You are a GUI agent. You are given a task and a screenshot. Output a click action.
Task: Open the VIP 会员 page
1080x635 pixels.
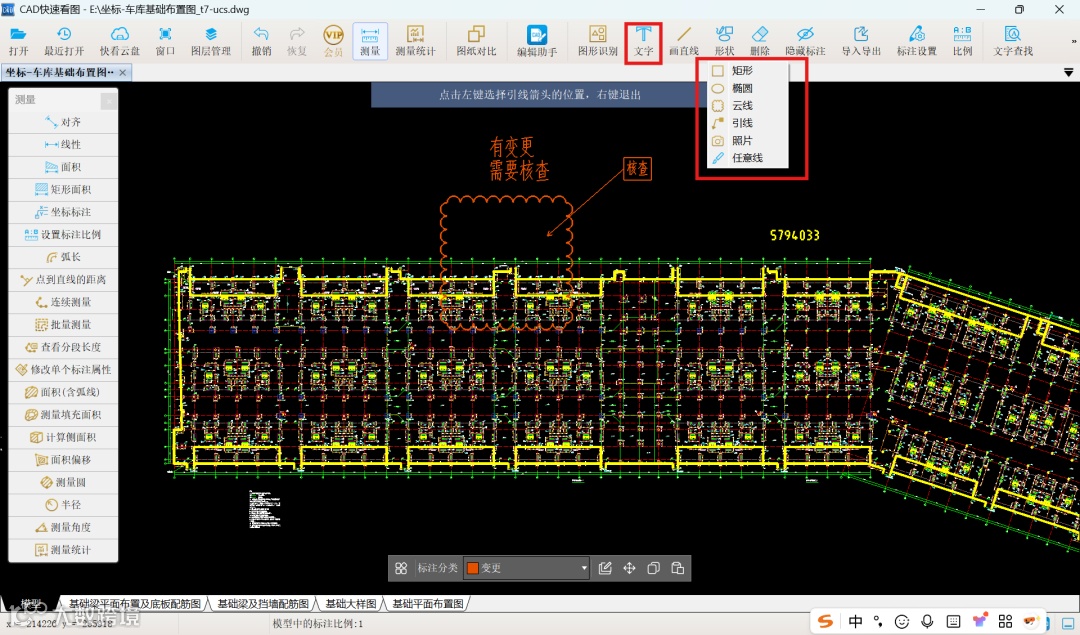pyautogui.click(x=333, y=41)
